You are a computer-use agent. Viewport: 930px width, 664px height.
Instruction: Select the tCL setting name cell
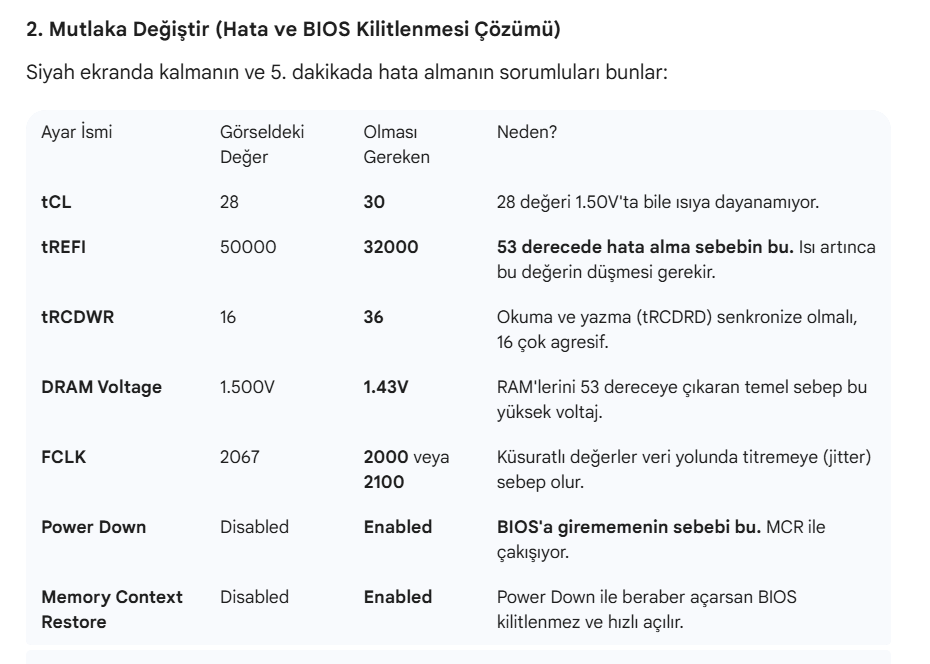pyautogui.click(x=56, y=202)
